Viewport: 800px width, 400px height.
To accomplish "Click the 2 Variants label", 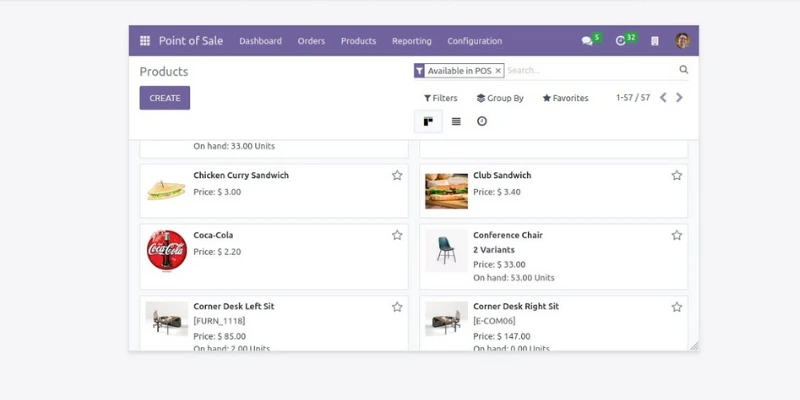I will [494, 250].
